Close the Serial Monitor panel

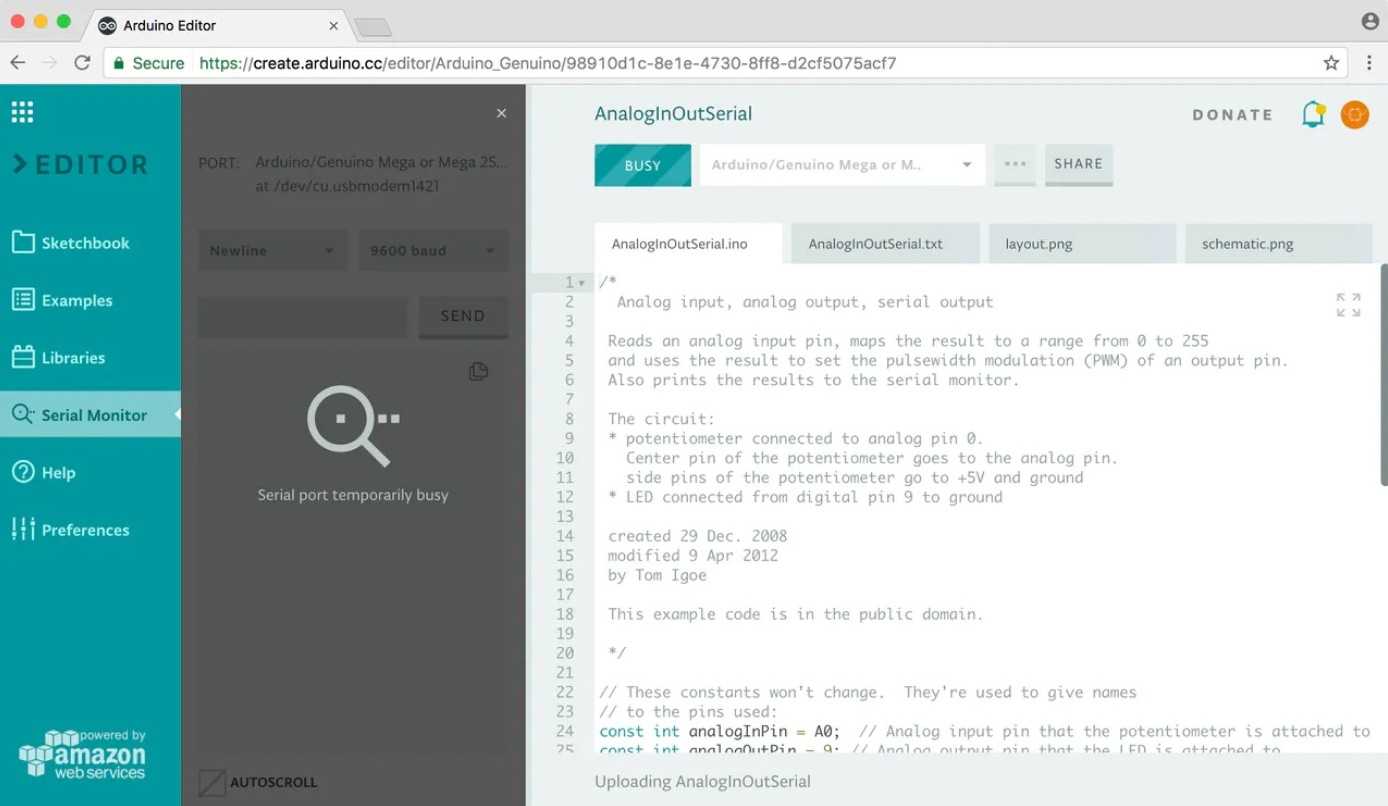502,114
